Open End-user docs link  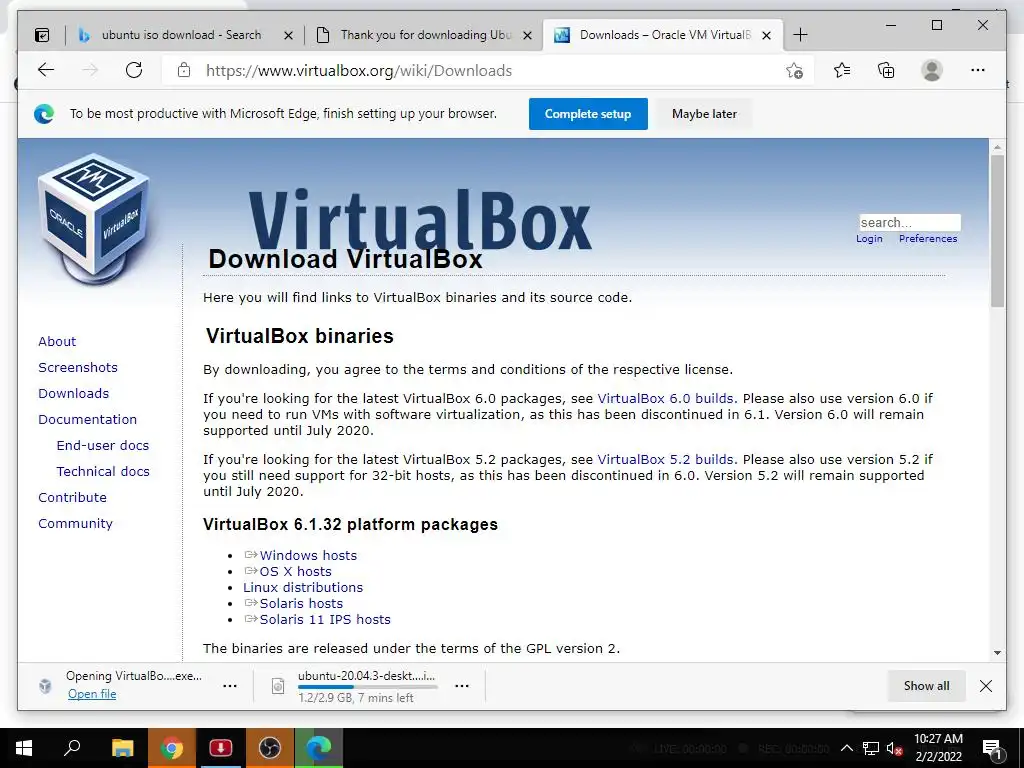coord(103,445)
